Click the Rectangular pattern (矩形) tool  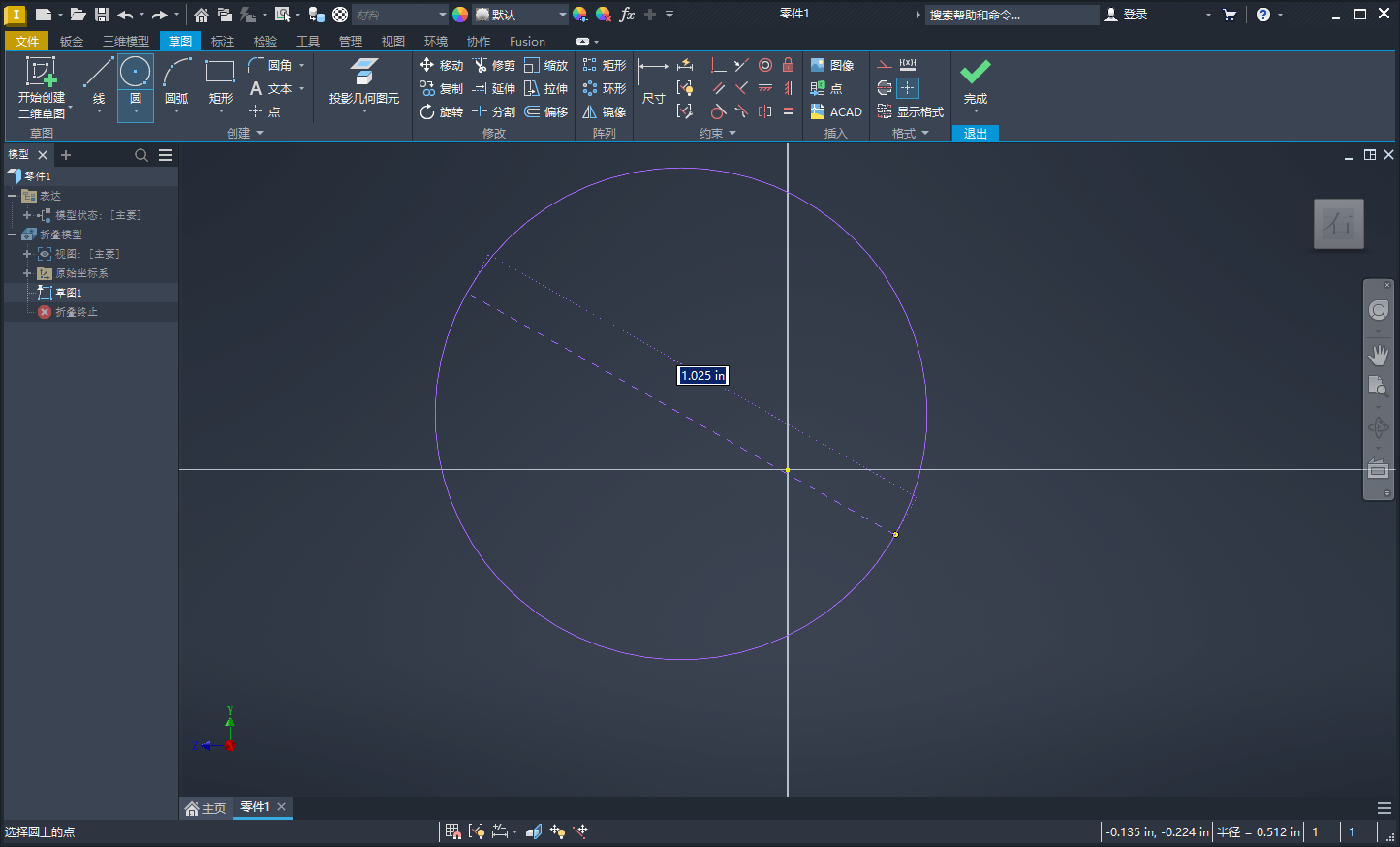(605, 65)
